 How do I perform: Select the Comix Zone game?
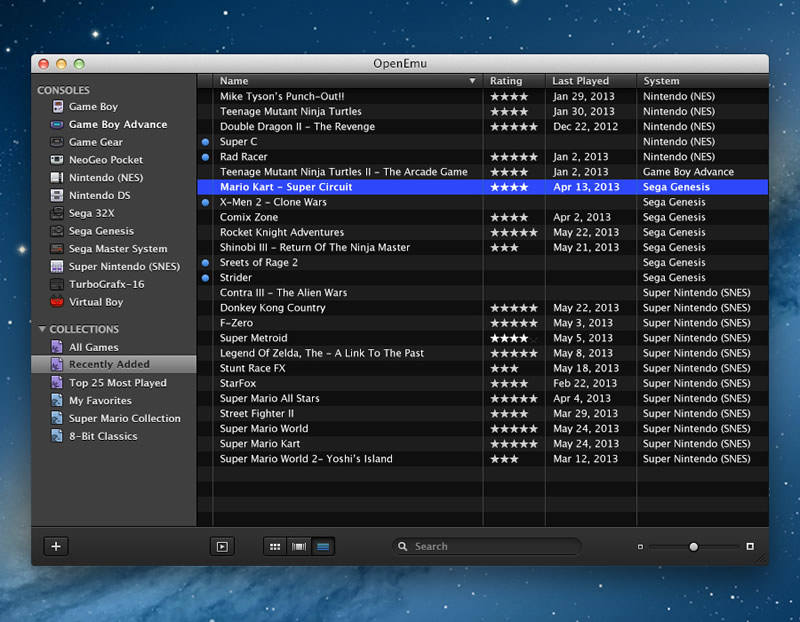point(249,217)
